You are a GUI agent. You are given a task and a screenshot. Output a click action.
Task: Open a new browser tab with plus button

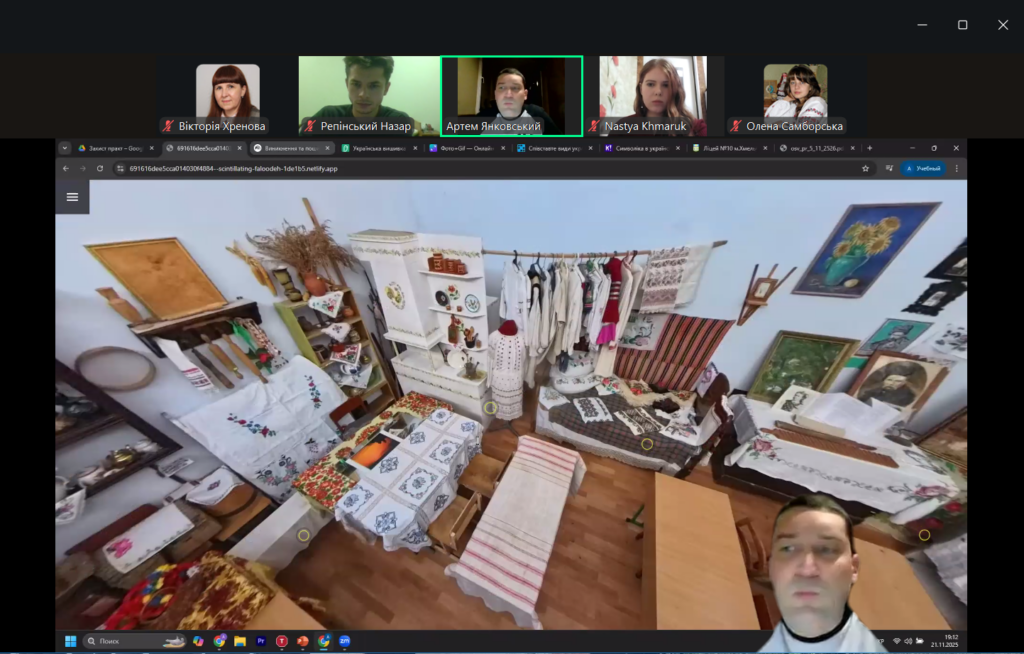point(869,148)
